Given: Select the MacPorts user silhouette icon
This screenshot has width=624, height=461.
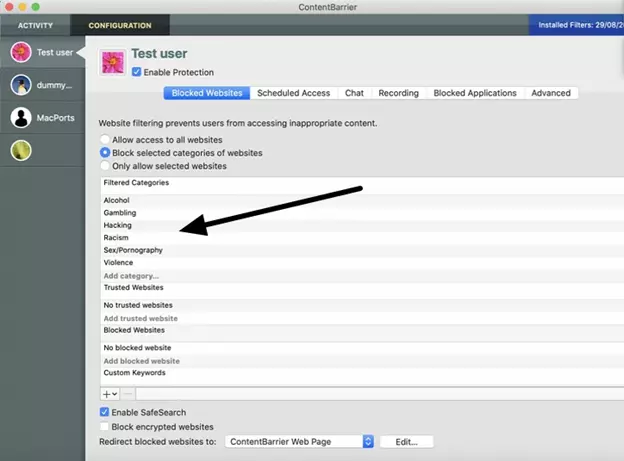Looking at the screenshot, I should coord(20,118).
